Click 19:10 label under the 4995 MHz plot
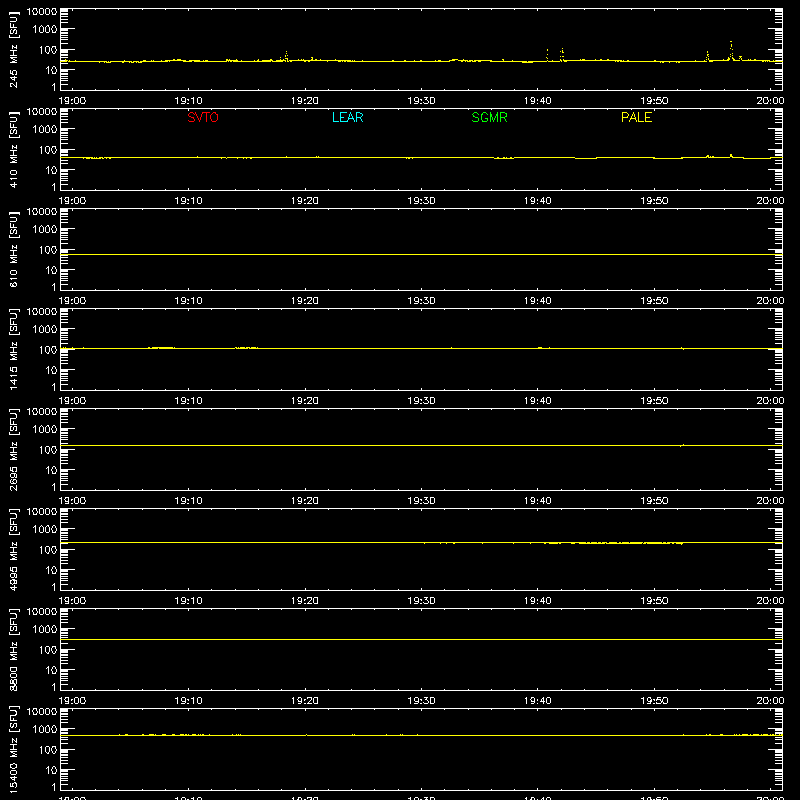This screenshot has width=800, height=800. coord(188,601)
